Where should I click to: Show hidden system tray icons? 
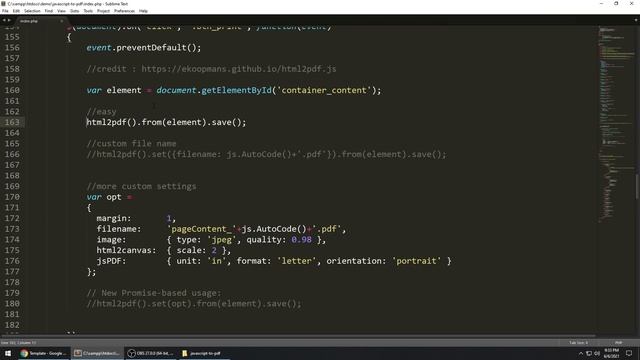(581, 353)
